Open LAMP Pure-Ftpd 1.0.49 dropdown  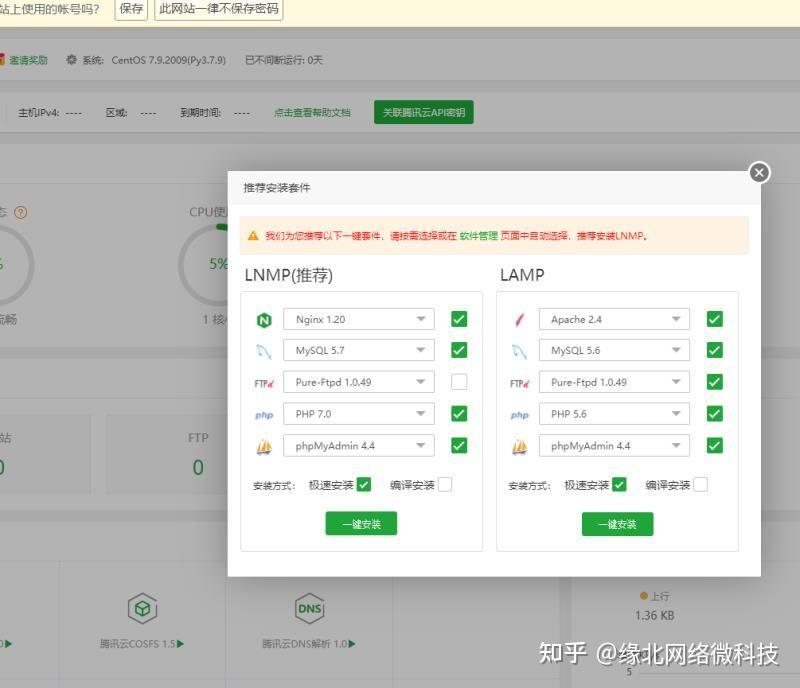pyautogui.click(x=614, y=382)
